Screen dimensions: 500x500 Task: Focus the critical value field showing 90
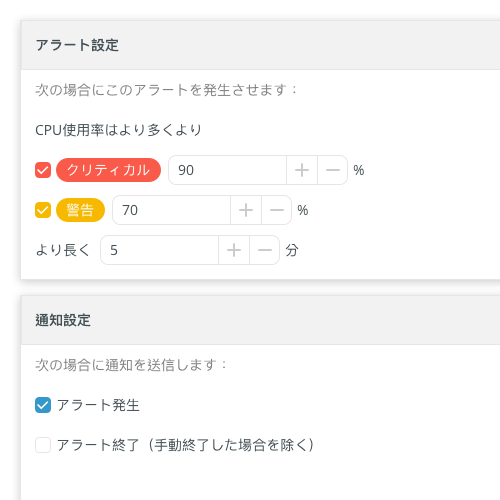coord(227,170)
